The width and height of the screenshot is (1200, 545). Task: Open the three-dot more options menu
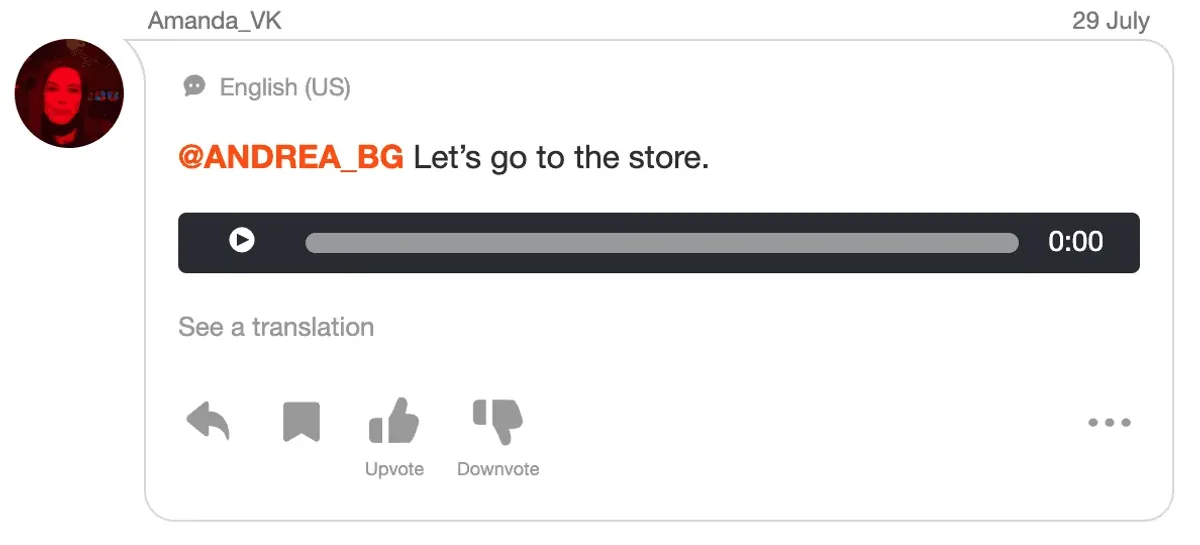click(1109, 422)
